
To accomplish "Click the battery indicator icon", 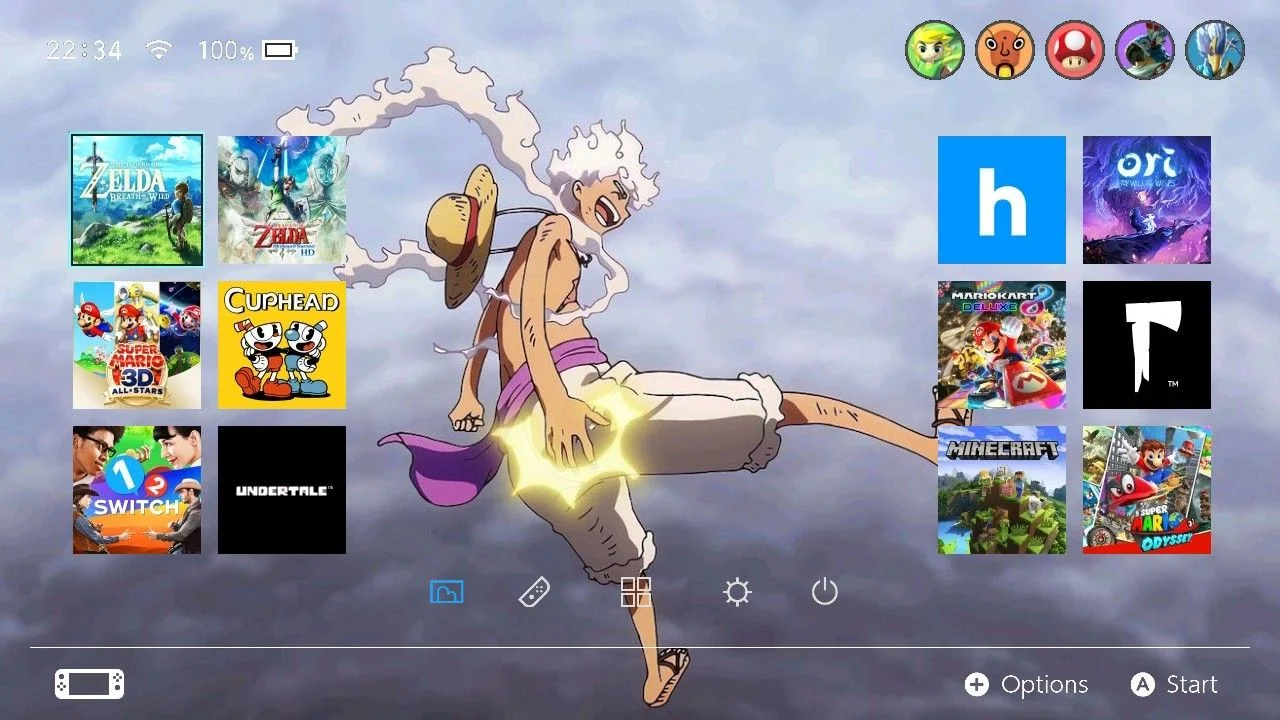I will coord(280,49).
